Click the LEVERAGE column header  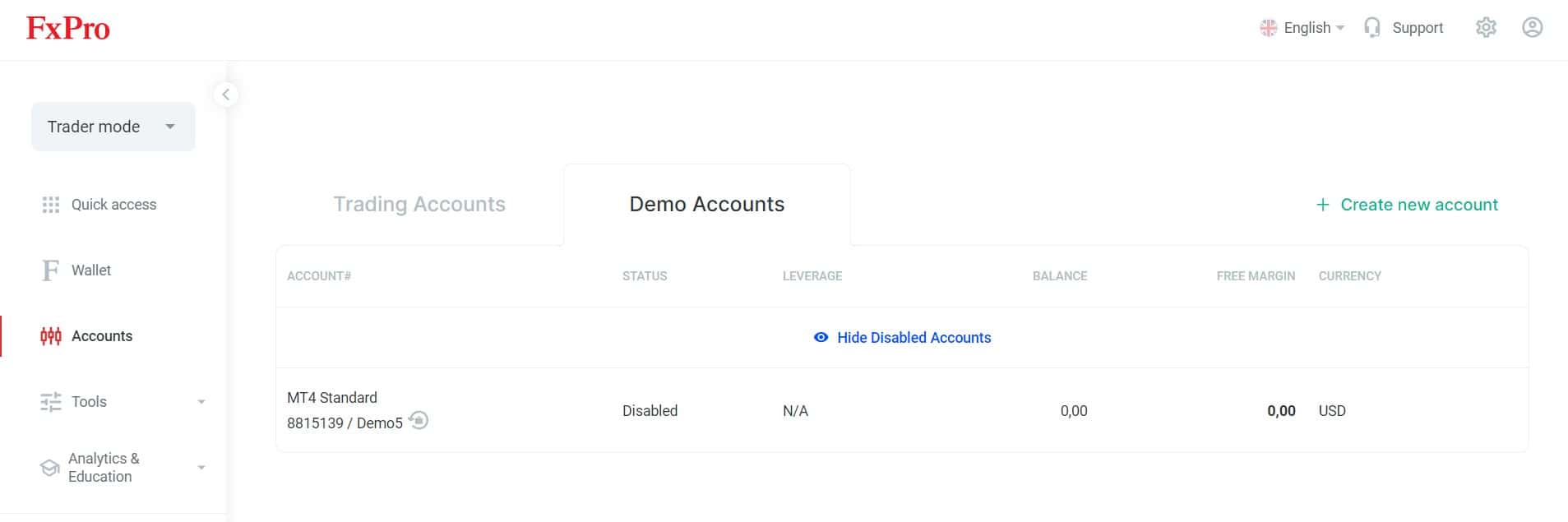(812, 276)
